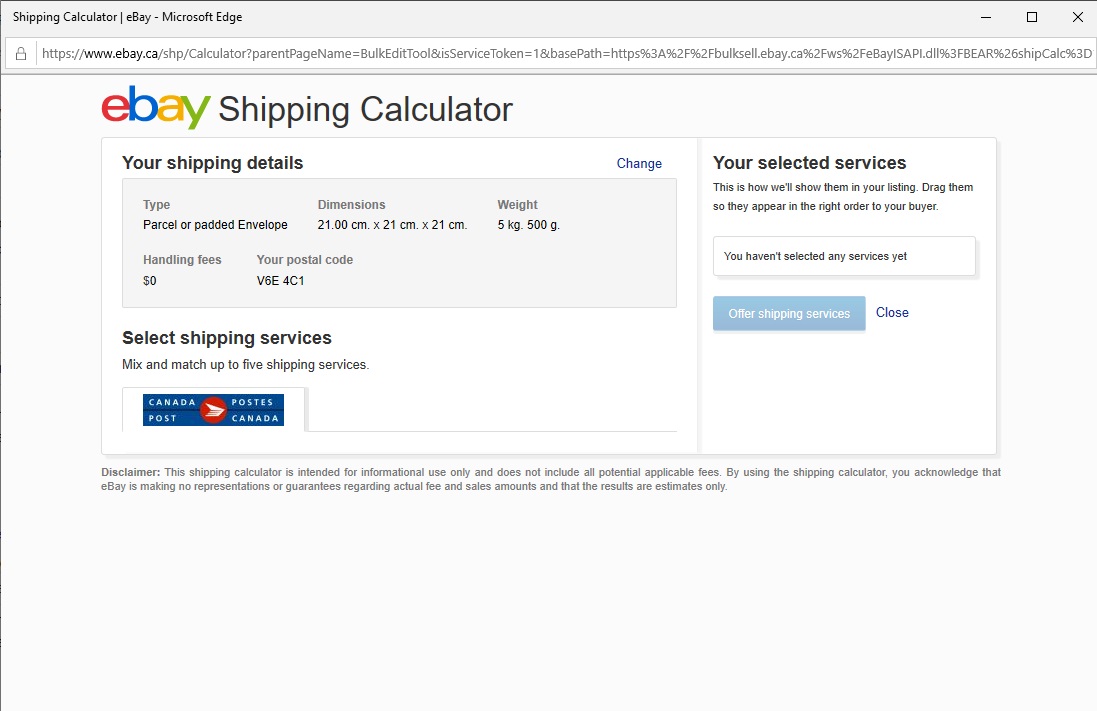Close the Edge window with X
Image resolution: width=1097 pixels, height=711 pixels.
pos(1077,17)
